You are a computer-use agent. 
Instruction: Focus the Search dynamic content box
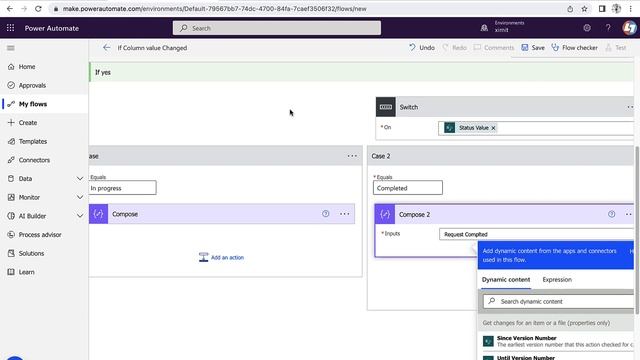point(558,301)
